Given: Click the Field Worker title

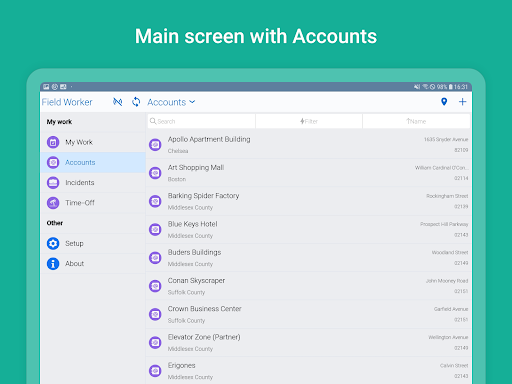Looking at the screenshot, I should (x=67, y=102).
